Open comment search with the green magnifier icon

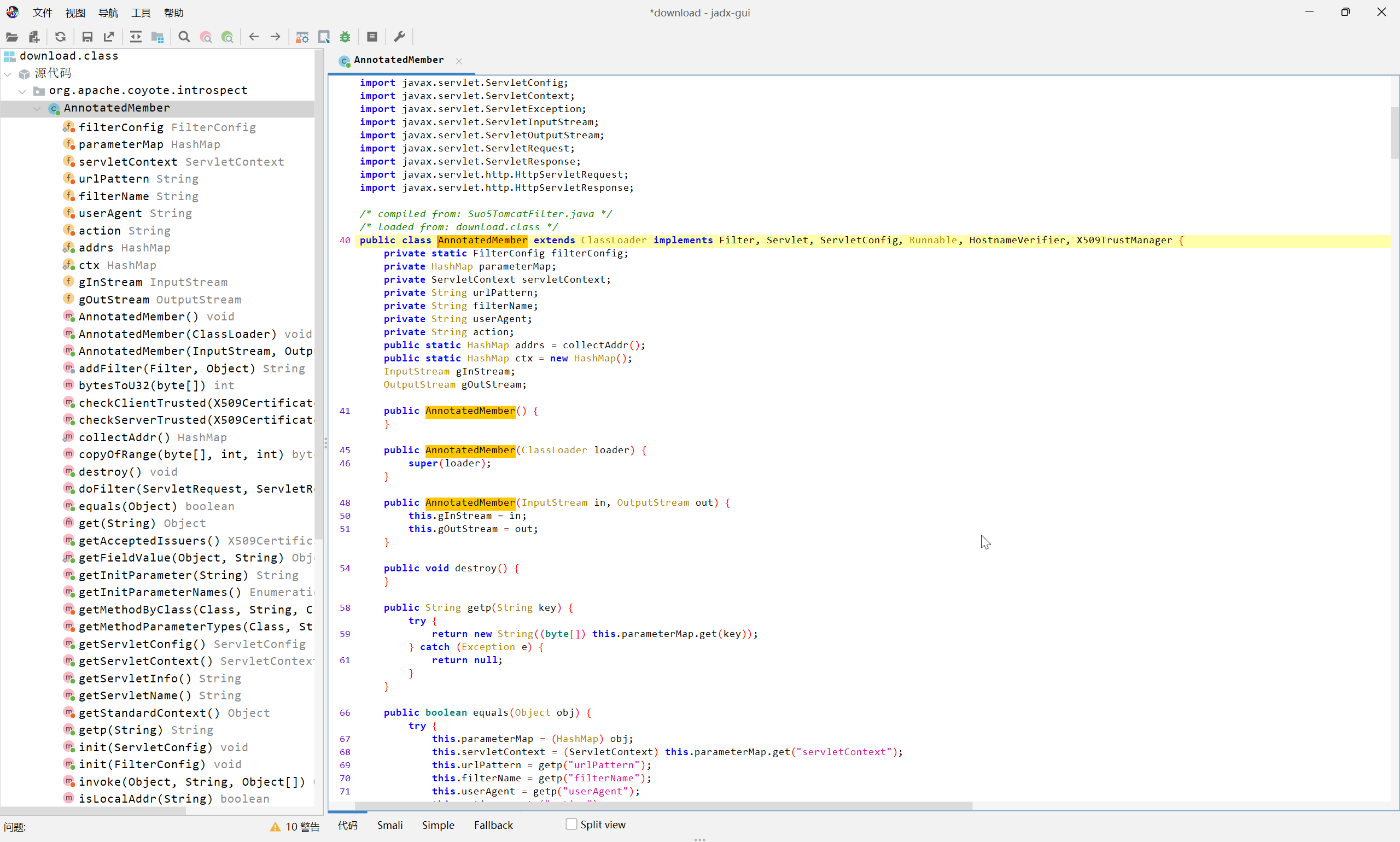(227, 37)
